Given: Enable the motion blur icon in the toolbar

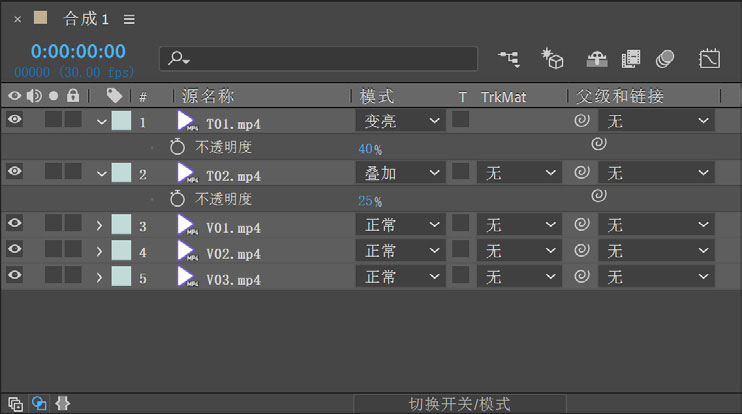Looking at the screenshot, I should pos(665,59).
